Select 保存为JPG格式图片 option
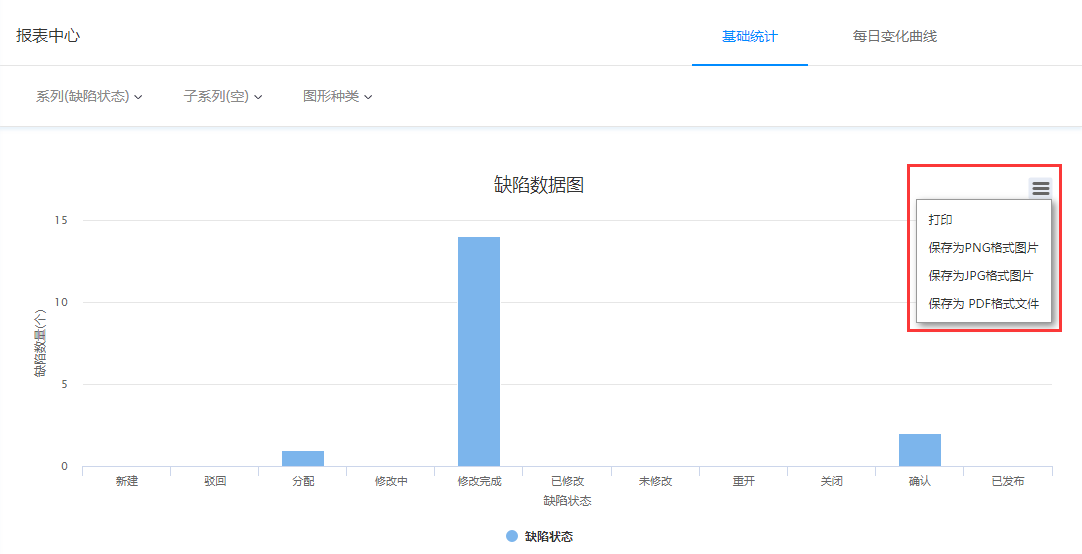 point(980,276)
